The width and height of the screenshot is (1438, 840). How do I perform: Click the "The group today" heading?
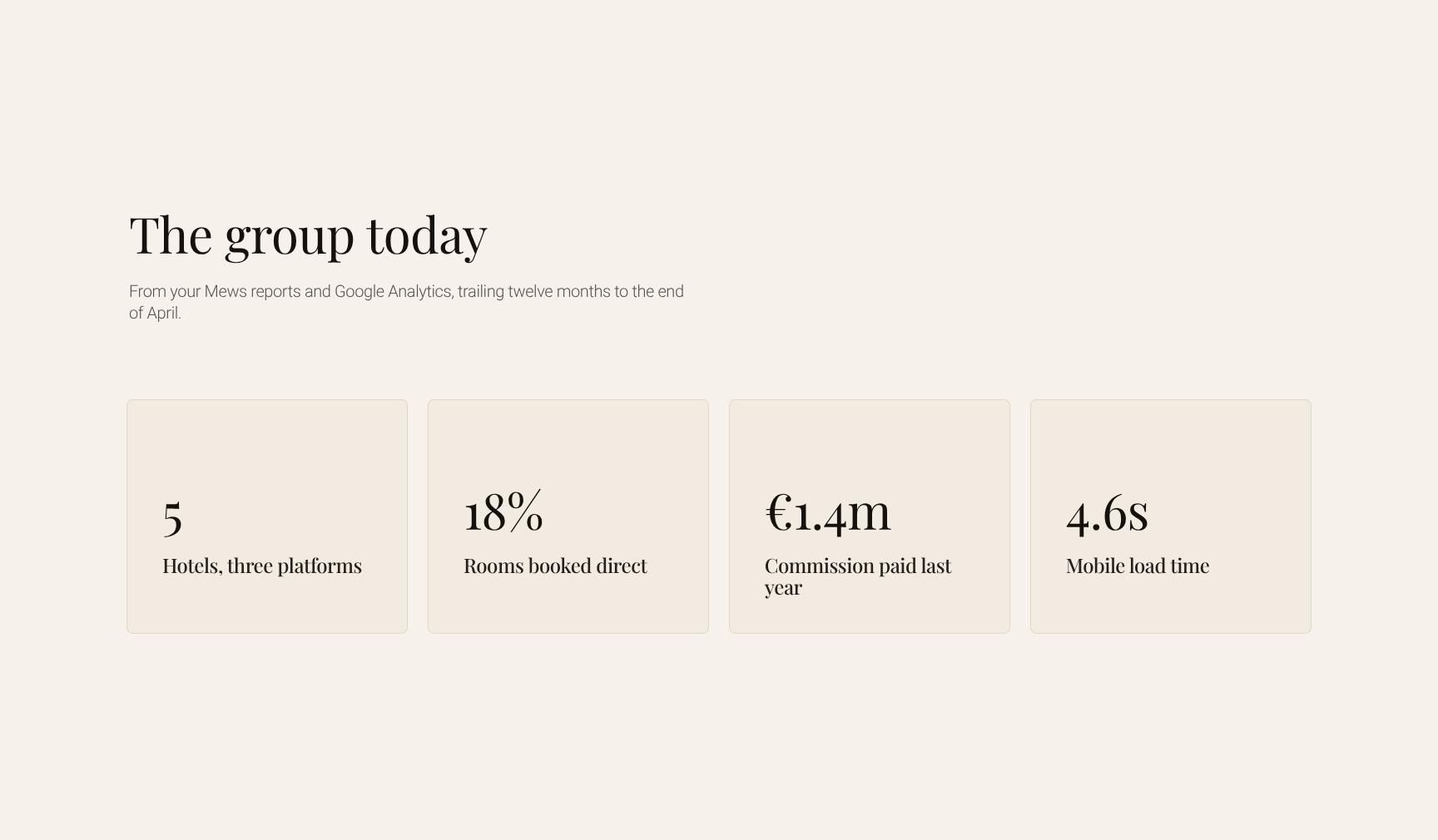pos(308,236)
